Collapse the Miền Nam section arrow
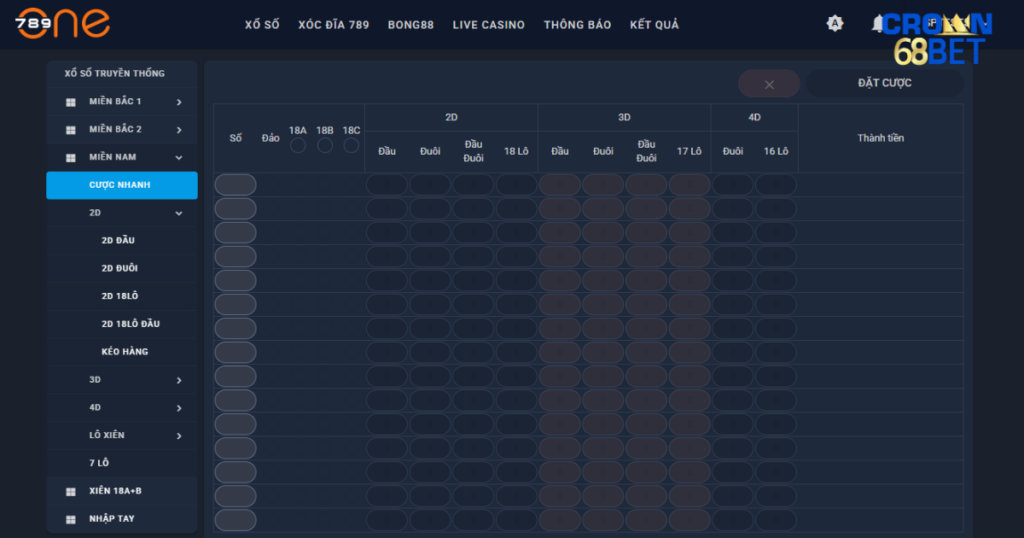 pos(179,158)
